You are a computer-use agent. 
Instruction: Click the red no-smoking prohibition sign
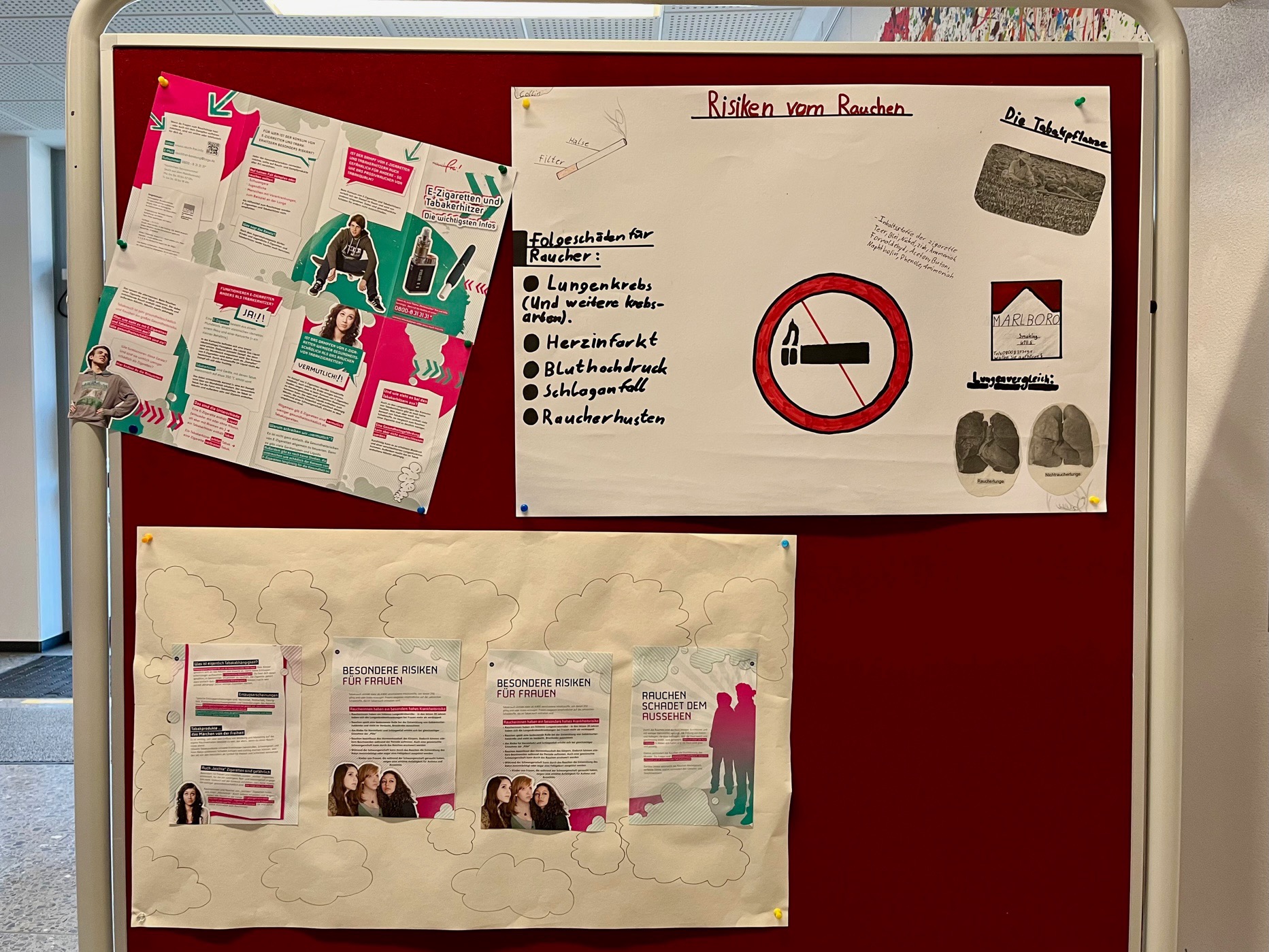coord(832,352)
